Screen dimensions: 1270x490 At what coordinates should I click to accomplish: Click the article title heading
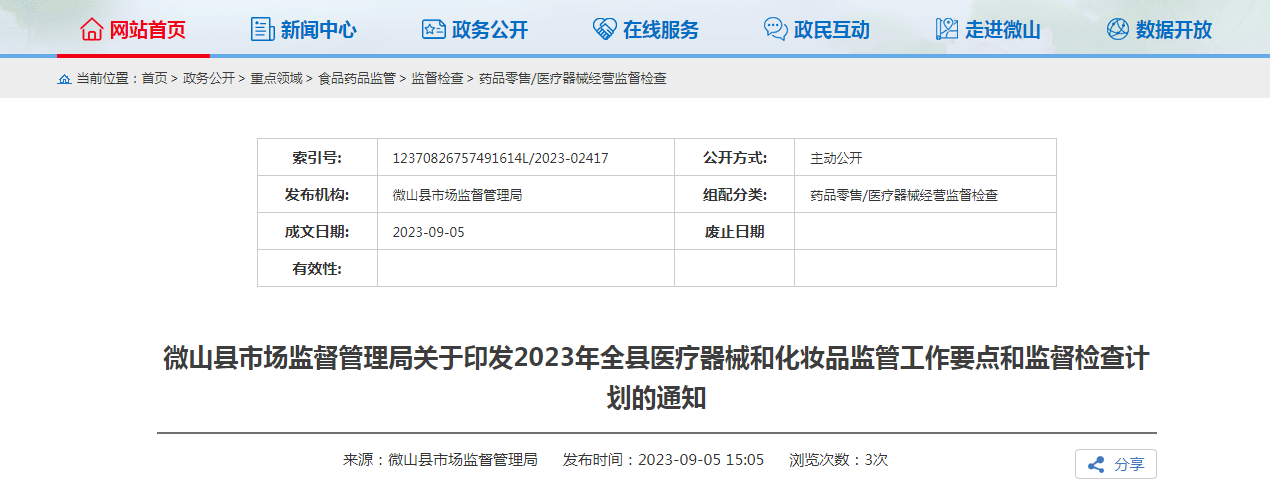pos(656,378)
